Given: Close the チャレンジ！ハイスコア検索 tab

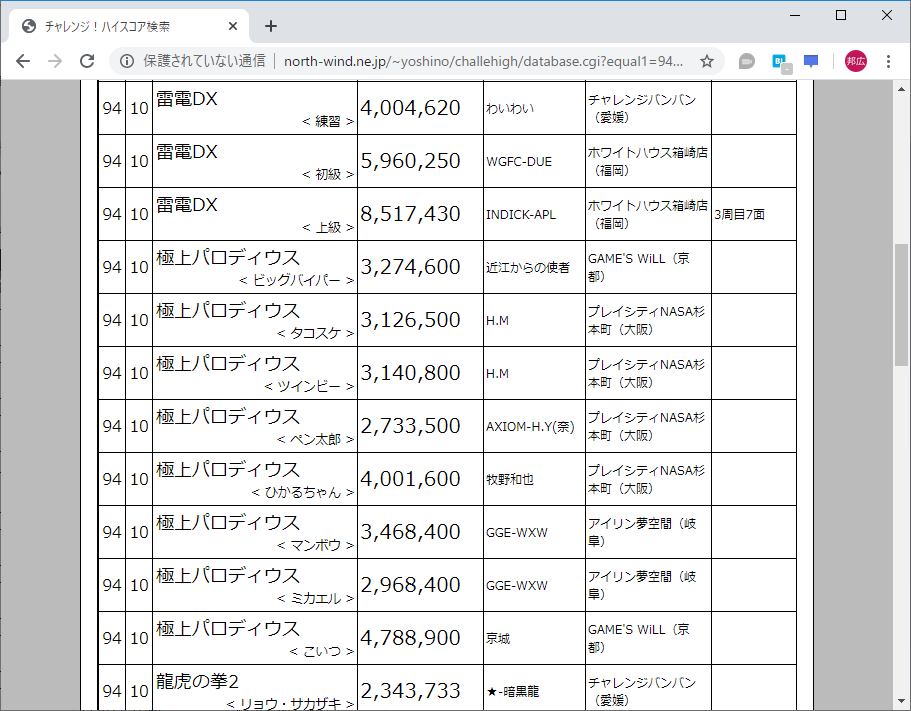Looking at the screenshot, I should pos(233,26).
